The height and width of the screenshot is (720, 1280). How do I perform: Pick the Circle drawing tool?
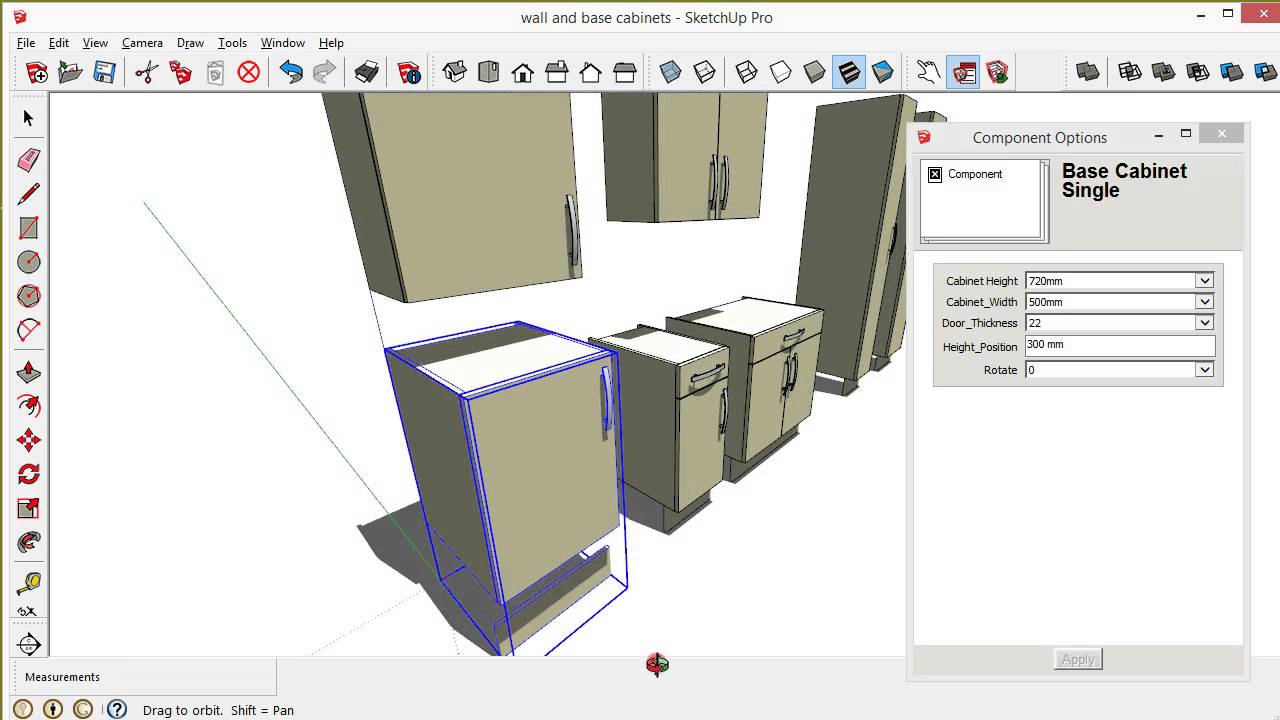tap(29, 262)
